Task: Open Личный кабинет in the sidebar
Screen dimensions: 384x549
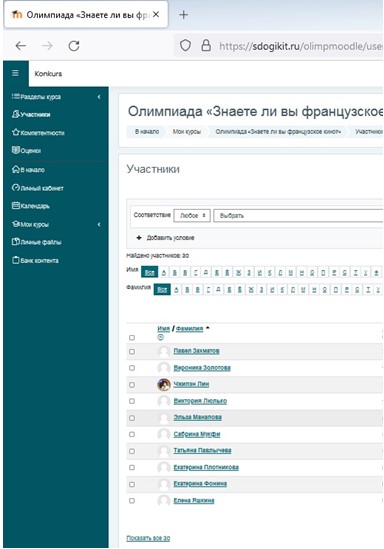Action: (x=38, y=188)
